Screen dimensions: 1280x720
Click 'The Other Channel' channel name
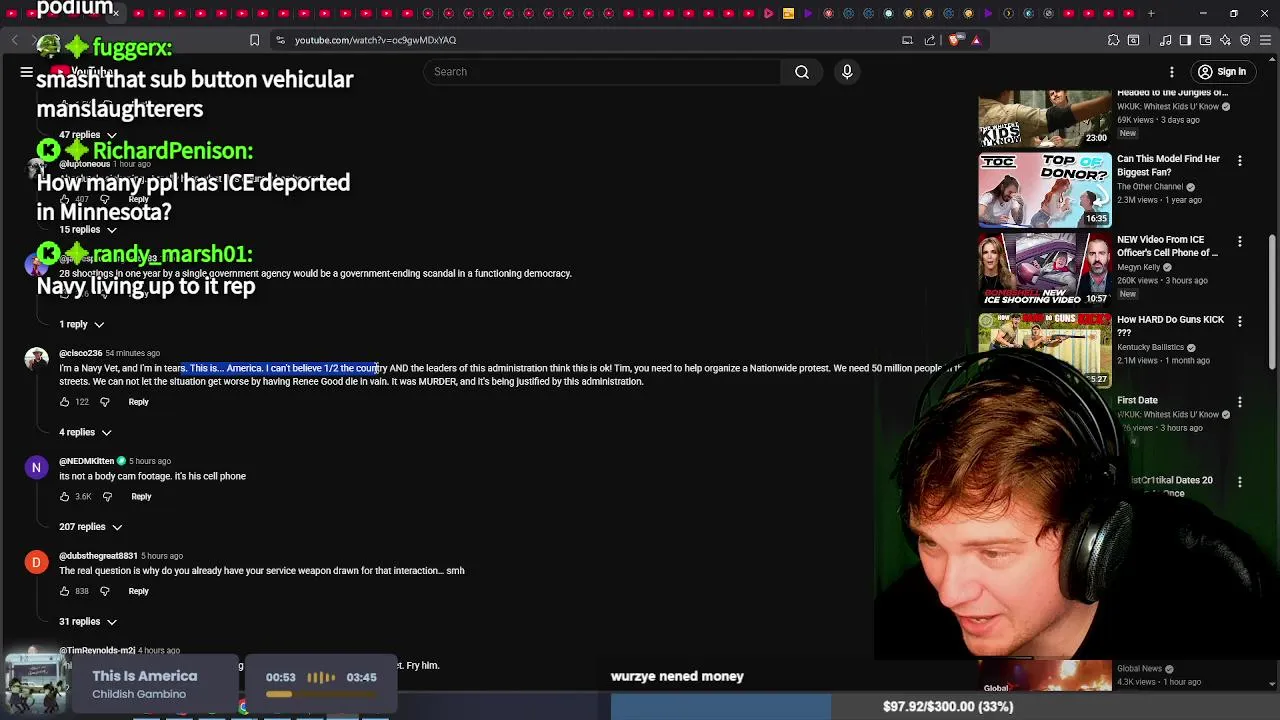(x=1150, y=187)
